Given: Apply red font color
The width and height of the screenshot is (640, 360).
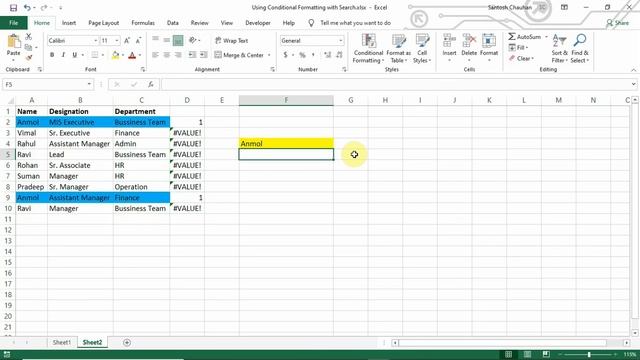Looking at the screenshot, I should (x=132, y=55).
